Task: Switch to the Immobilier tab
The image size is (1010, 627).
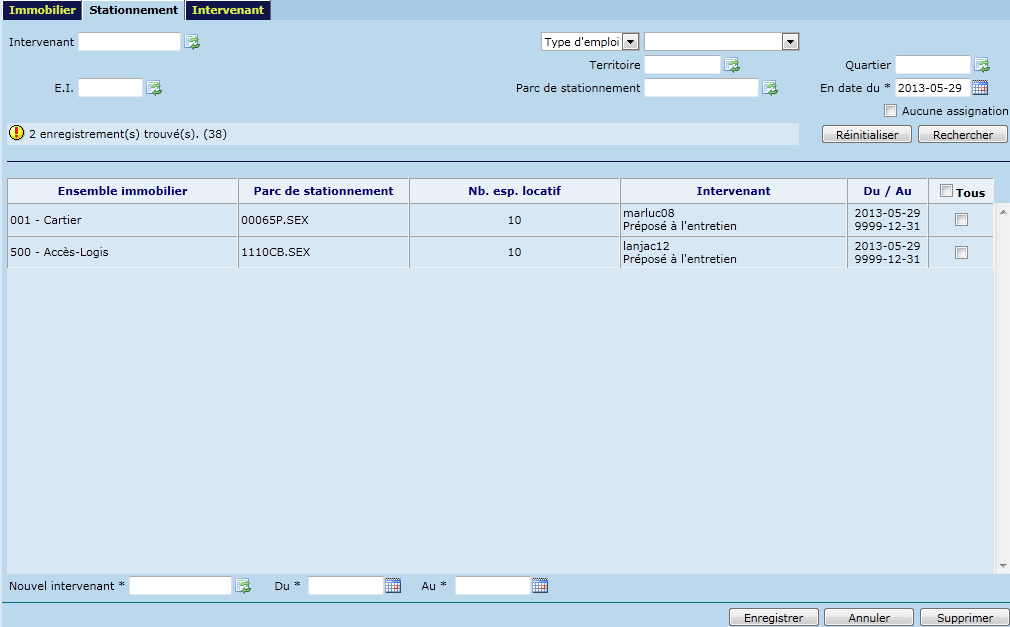Action: (42, 10)
